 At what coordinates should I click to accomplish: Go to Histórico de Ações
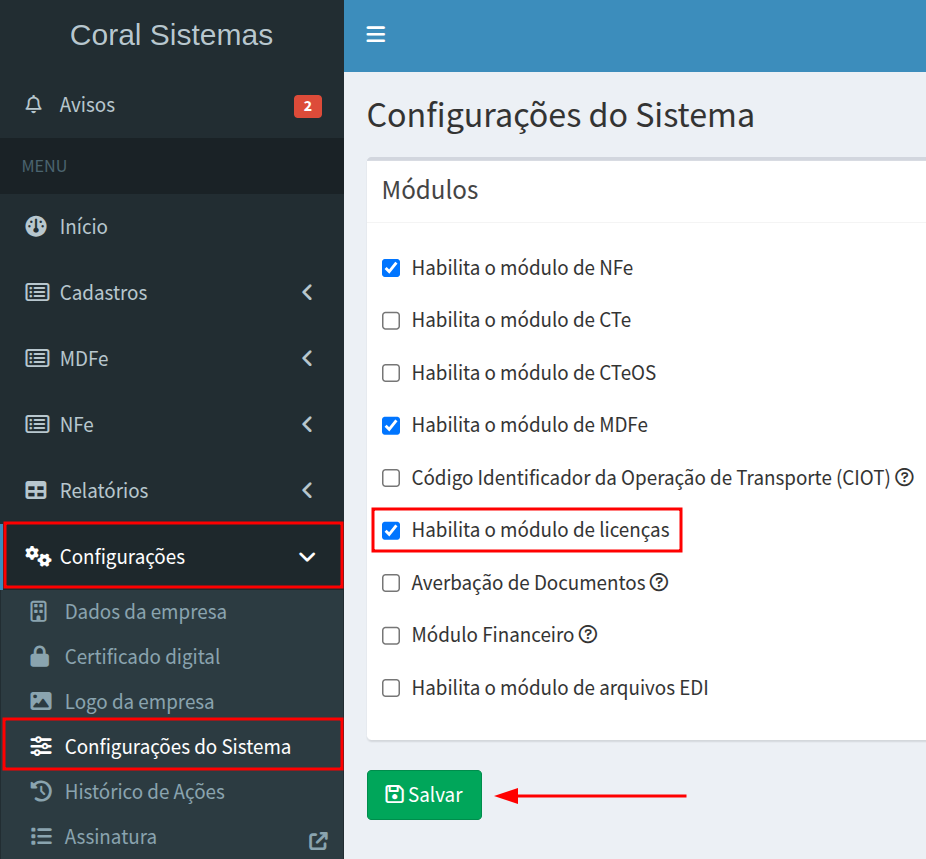(144, 792)
